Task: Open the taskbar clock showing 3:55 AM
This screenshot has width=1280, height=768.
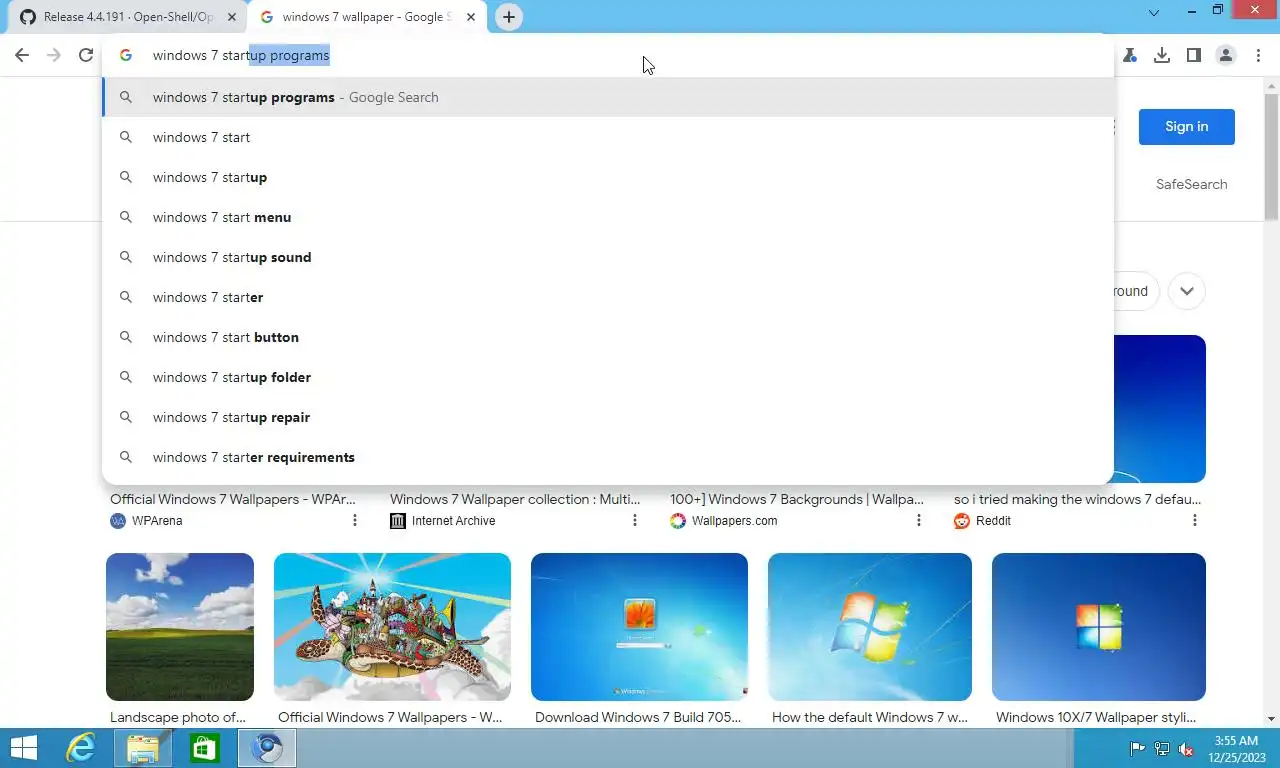Action: pyautogui.click(x=1236, y=748)
